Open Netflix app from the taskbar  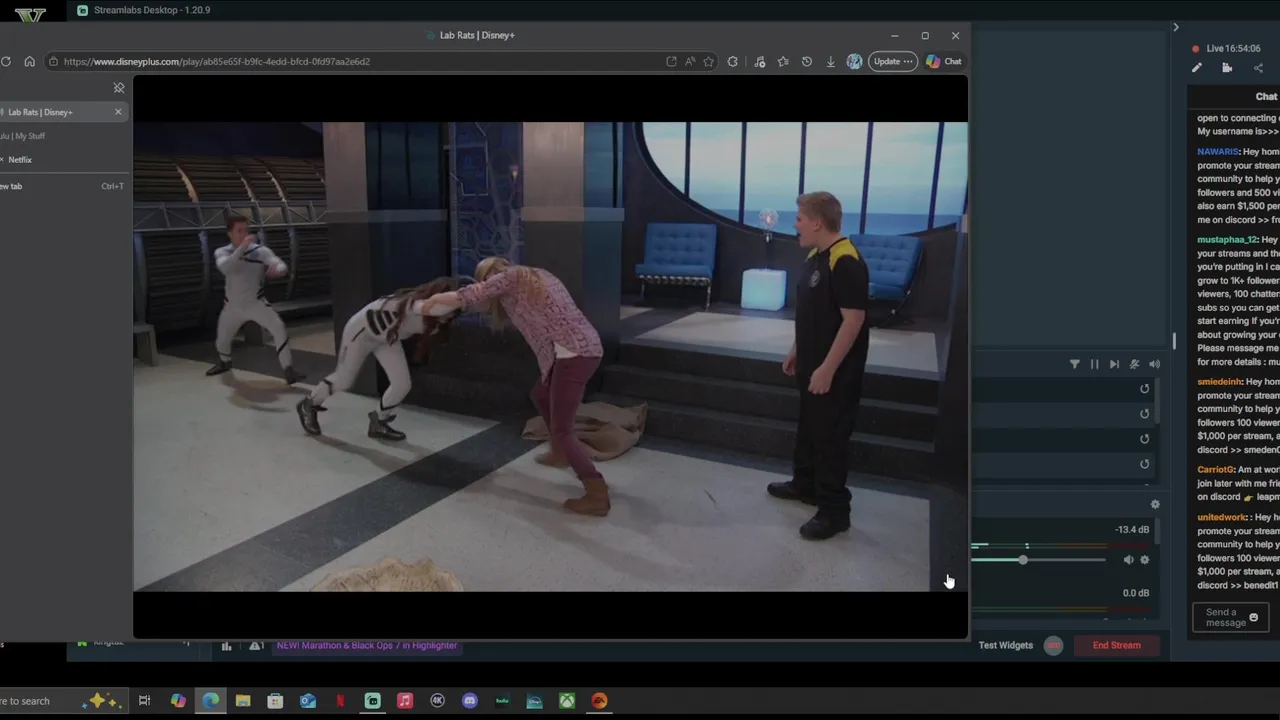[340, 701]
